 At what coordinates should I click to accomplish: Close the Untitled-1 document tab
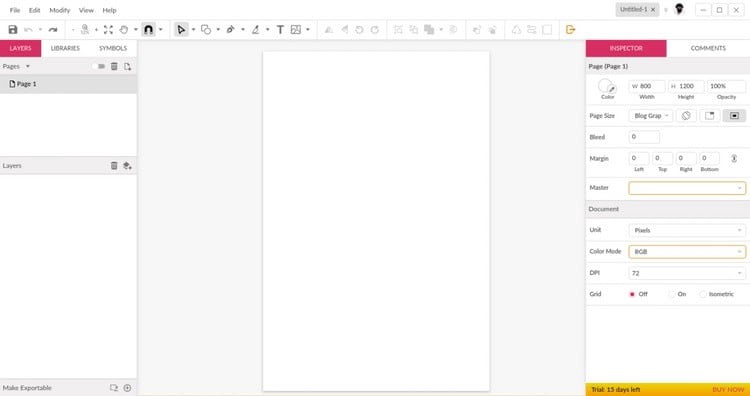click(653, 10)
